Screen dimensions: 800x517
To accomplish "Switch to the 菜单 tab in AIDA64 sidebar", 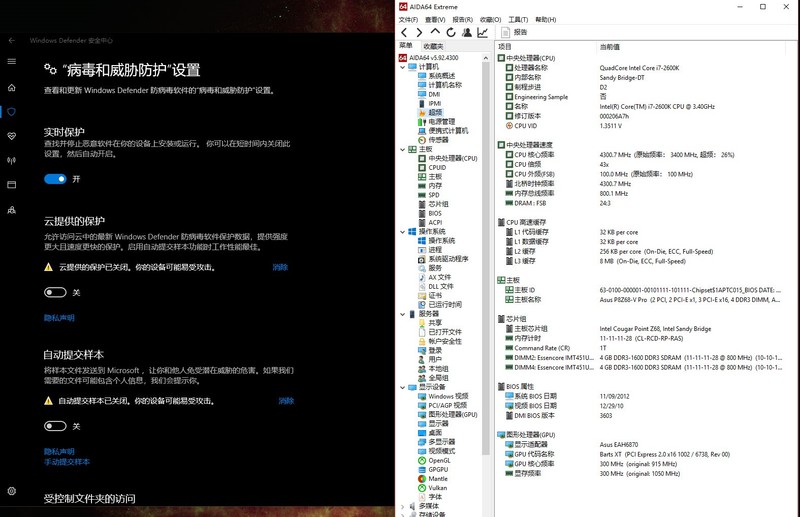I will [406, 45].
